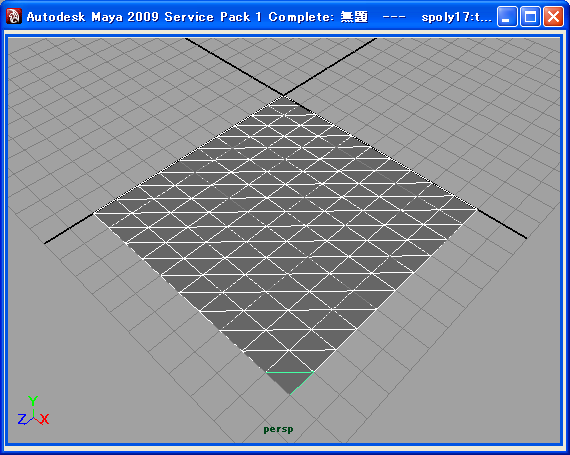
Task: Pick the rightmost corner vertex of the plane
Action: point(477,209)
